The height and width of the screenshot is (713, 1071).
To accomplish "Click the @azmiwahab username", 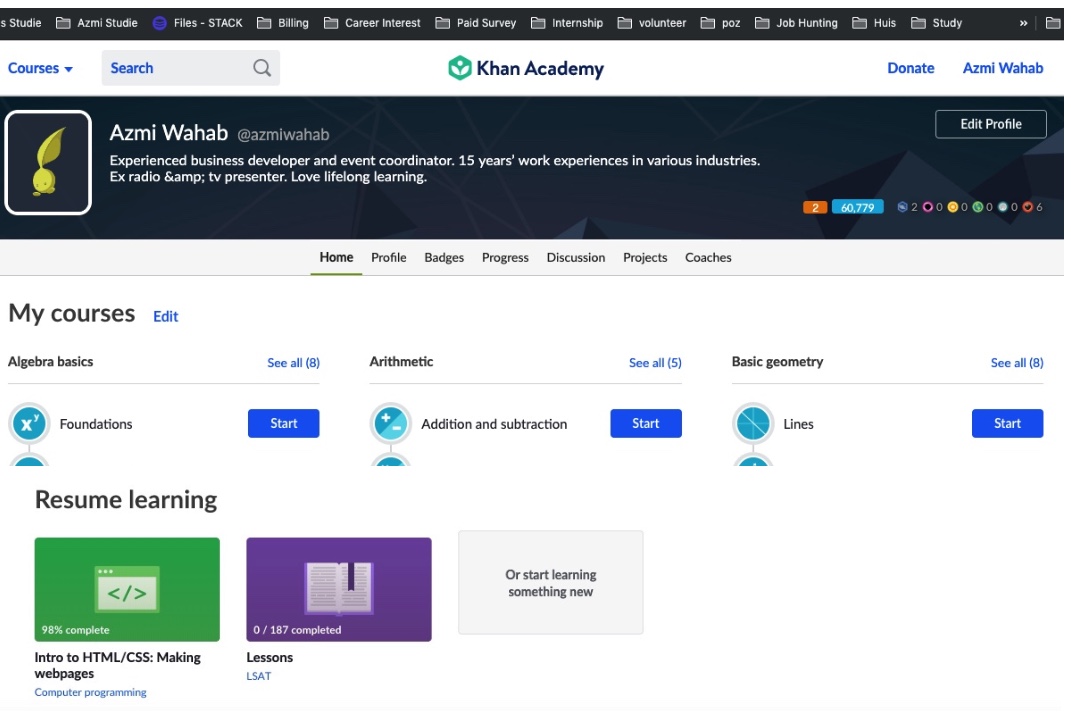I will pos(283,135).
